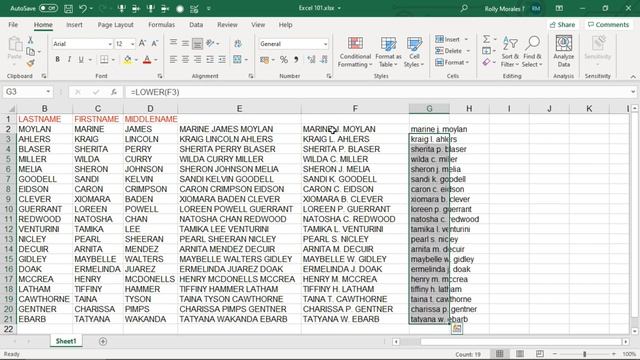
Task: Open Format as Table gallery
Action: [x=388, y=52]
